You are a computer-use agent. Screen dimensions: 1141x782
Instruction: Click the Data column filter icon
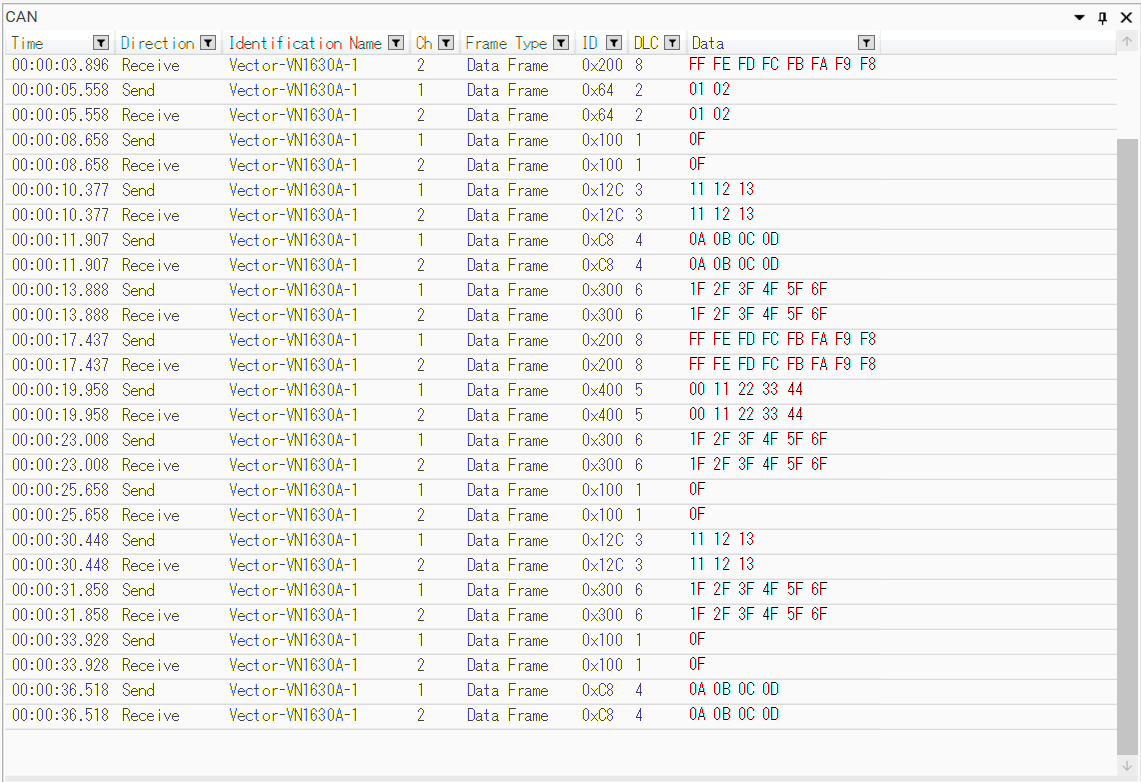coord(866,43)
